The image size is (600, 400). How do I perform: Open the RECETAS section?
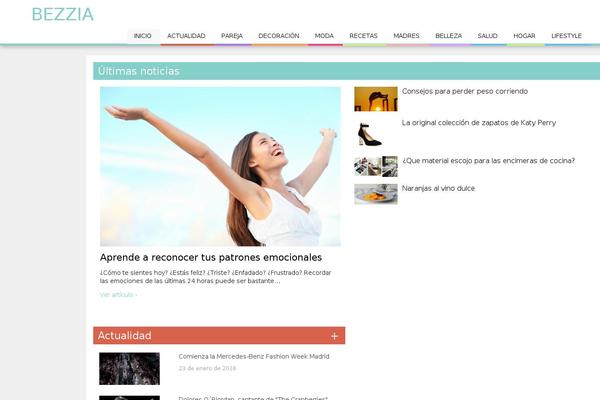point(364,36)
